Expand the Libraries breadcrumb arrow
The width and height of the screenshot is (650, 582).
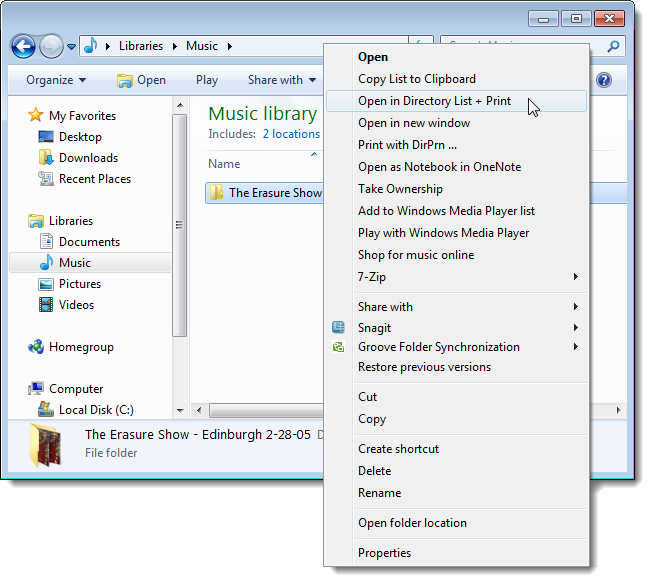tap(175, 46)
